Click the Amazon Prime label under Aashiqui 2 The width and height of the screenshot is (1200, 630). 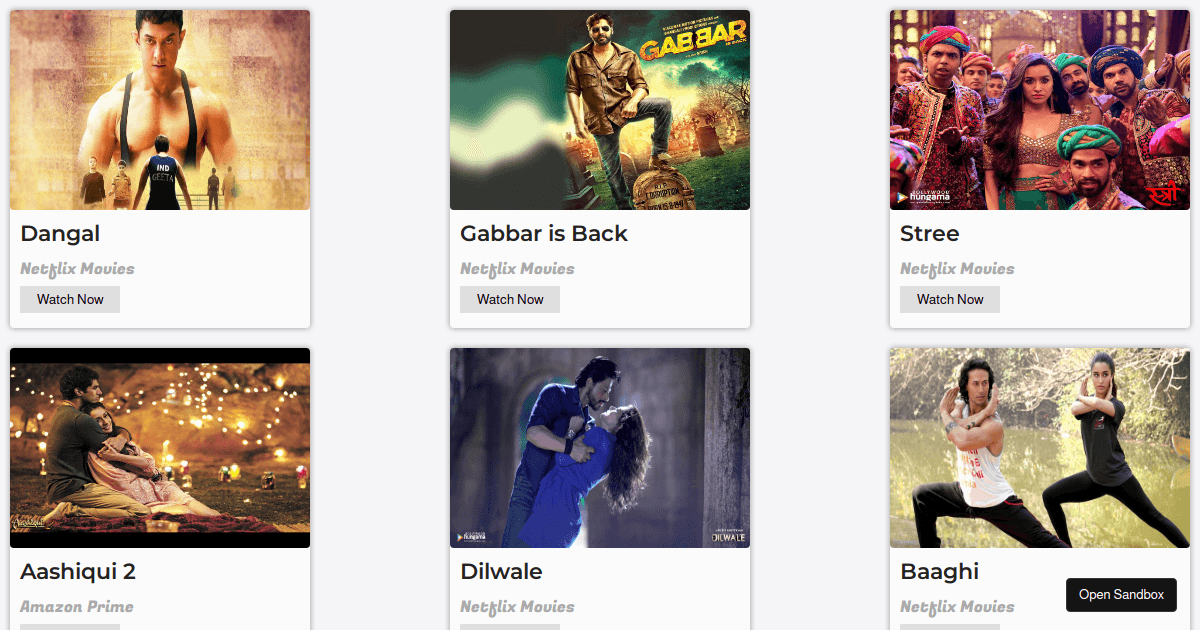pyautogui.click(x=77, y=607)
